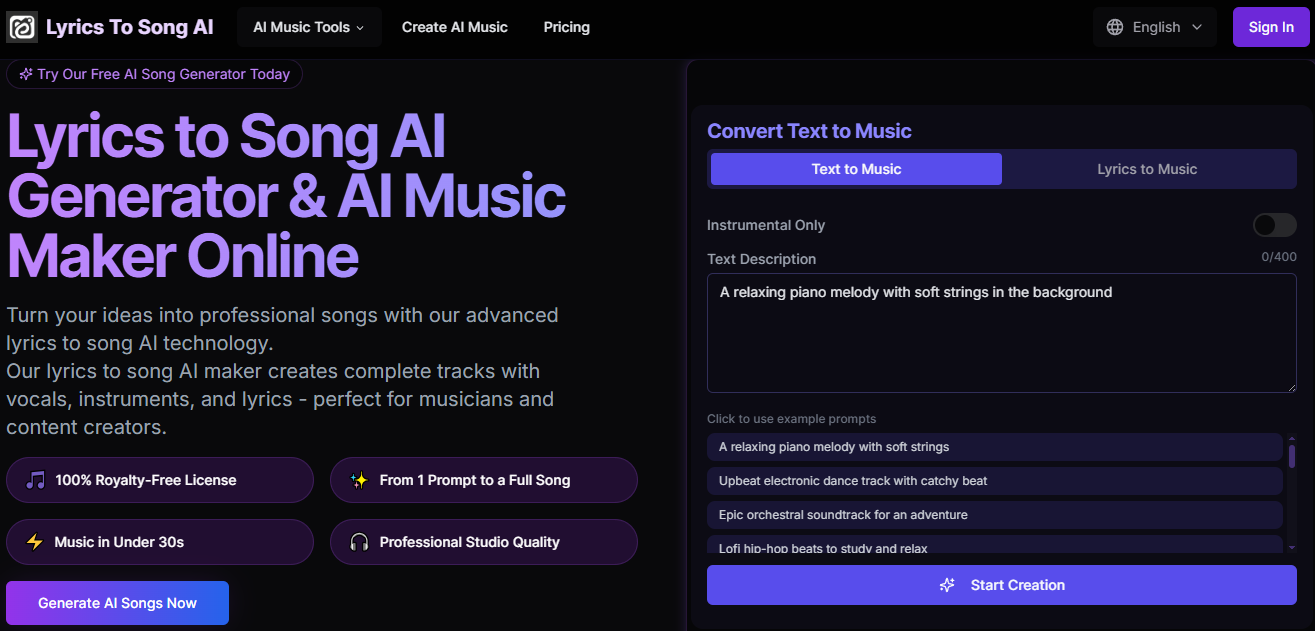The image size is (1315, 631).
Task: Click the lightning bolt Music in Under 30s icon
Action: [35, 542]
